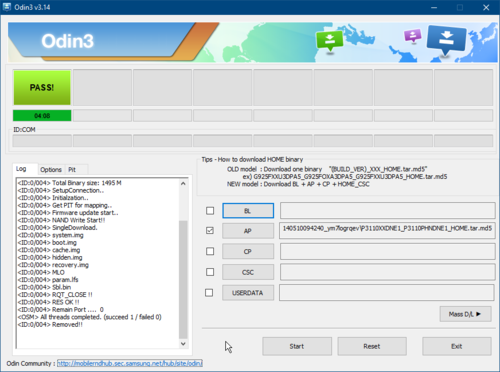Viewport: 500px width, 372px height.
Task: Click log line 'hidden.img'
Action: (x=50, y=257)
